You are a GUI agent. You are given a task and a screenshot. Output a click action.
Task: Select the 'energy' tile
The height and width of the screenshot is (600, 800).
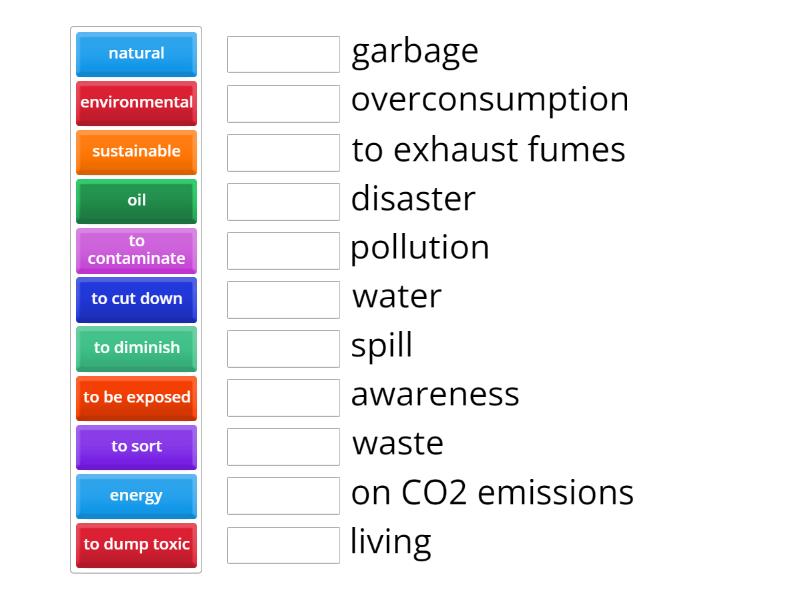tap(136, 495)
